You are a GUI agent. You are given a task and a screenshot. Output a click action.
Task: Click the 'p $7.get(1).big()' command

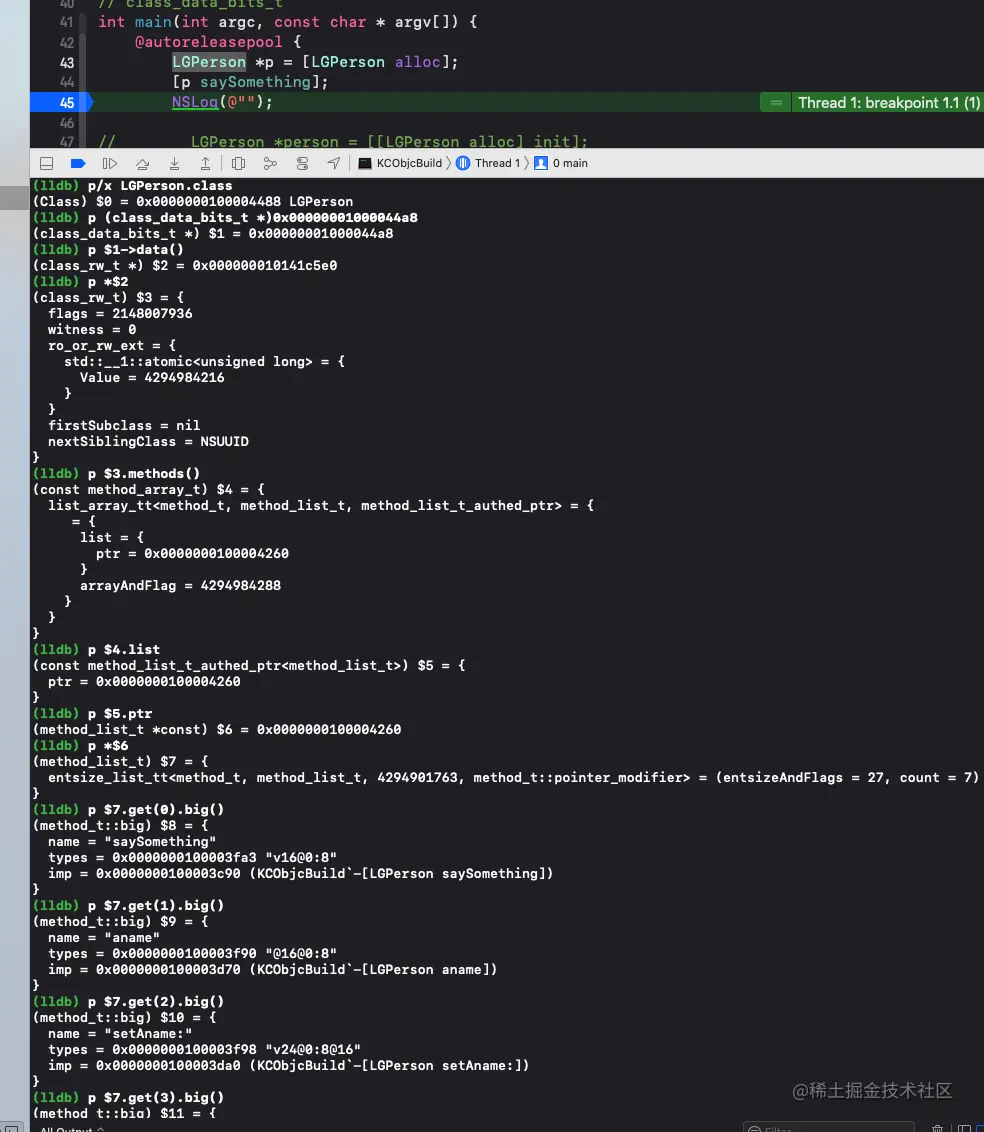156,905
